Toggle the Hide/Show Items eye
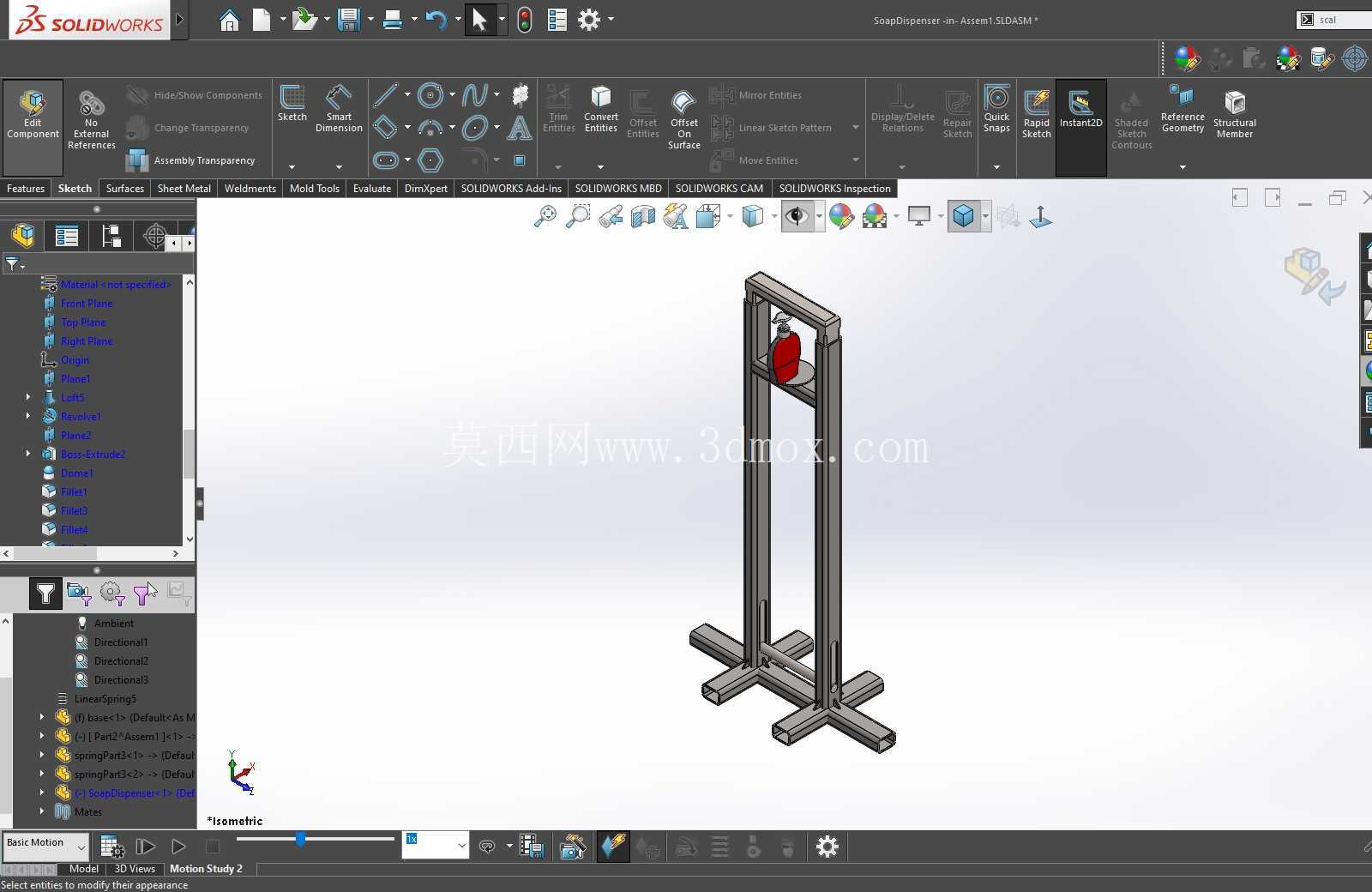This screenshot has width=1372, height=892. pos(797,216)
